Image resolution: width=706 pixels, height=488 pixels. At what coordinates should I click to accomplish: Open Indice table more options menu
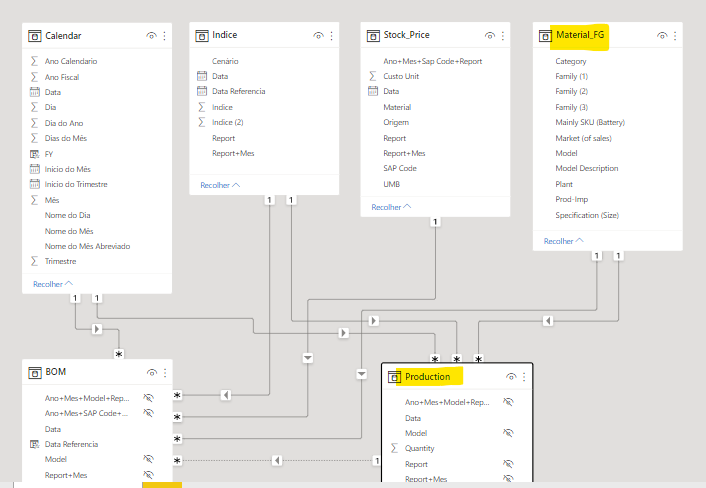click(x=331, y=36)
